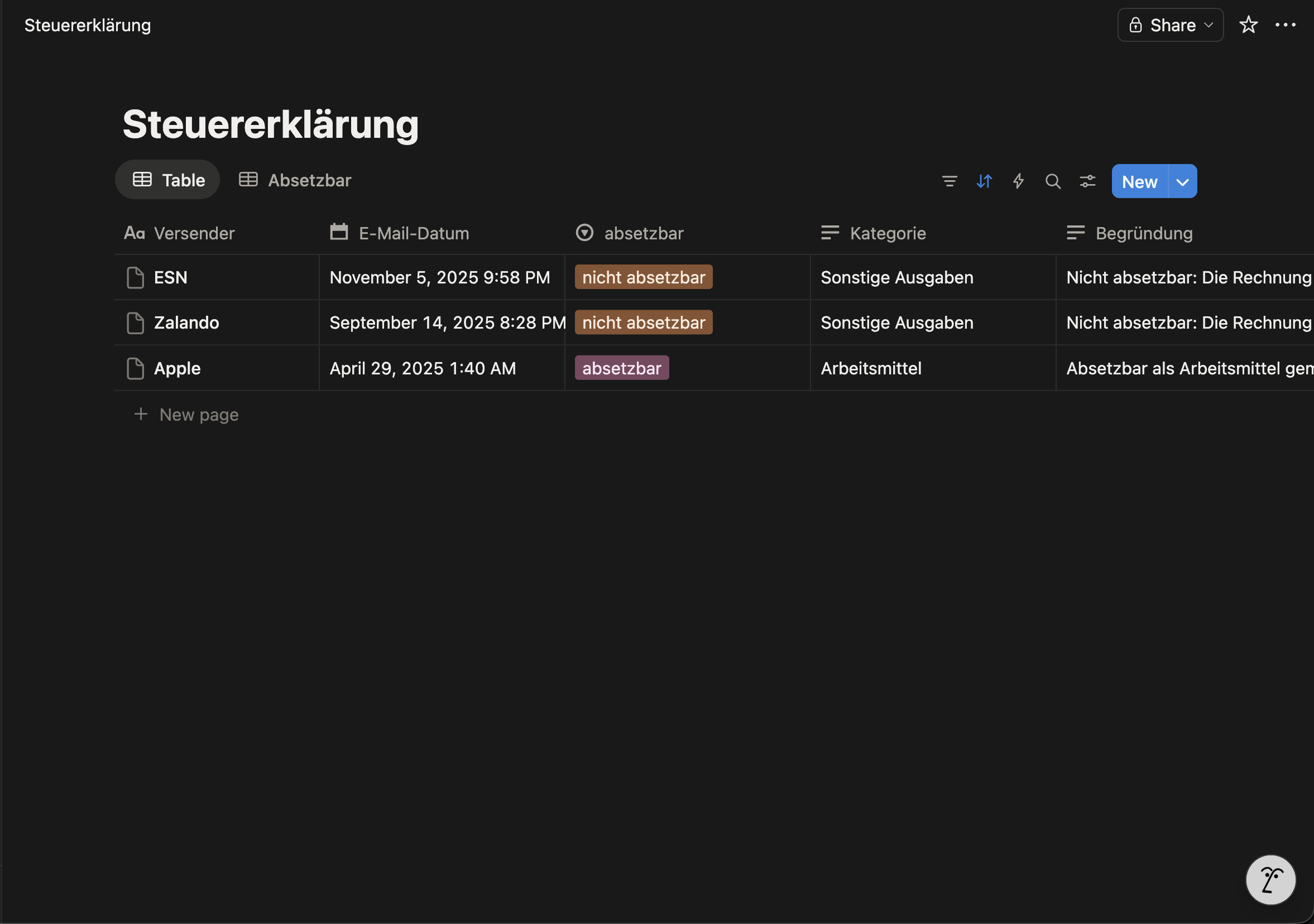Viewport: 1314px width, 924px height.
Task: Open the Notion AI bubble
Action: (1270, 879)
